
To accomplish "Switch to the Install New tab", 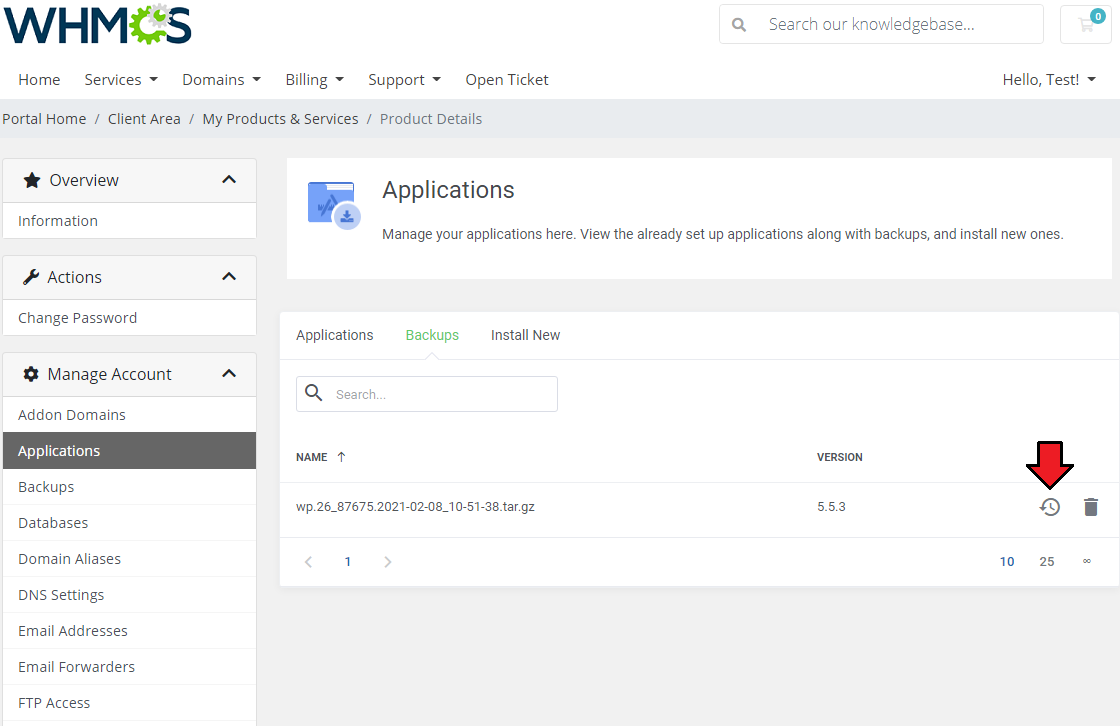I will click(525, 335).
